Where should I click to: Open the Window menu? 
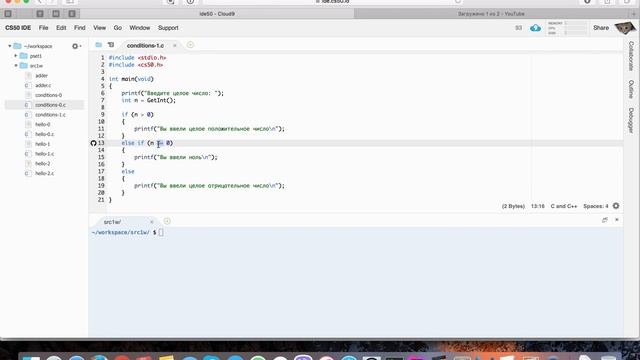click(140, 28)
